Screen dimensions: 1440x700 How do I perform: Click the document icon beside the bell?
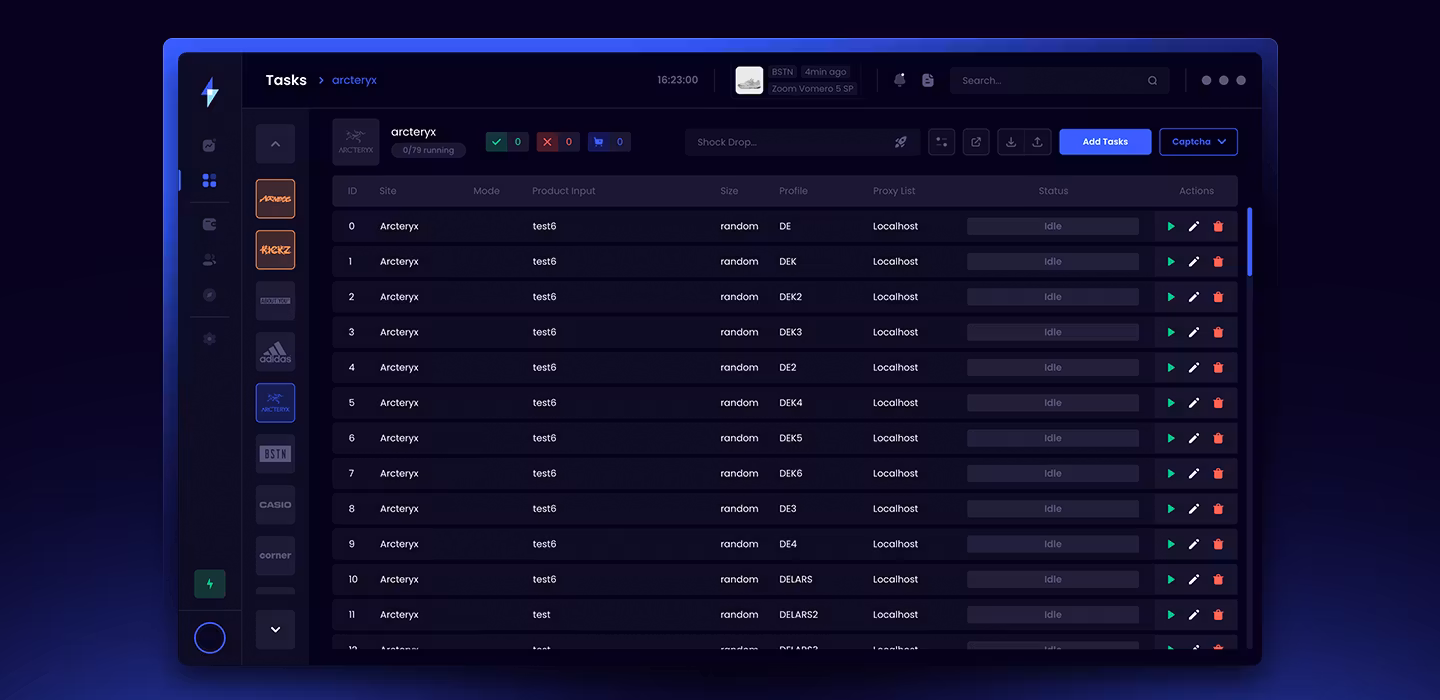point(928,80)
